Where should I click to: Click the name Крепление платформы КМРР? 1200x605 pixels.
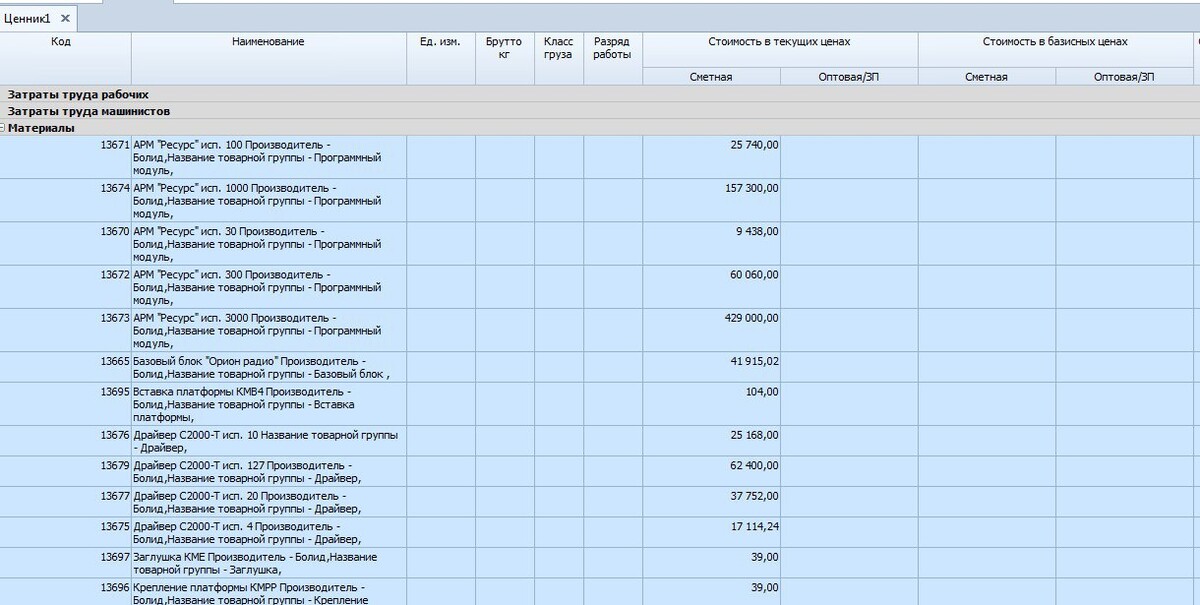[x=206, y=587]
